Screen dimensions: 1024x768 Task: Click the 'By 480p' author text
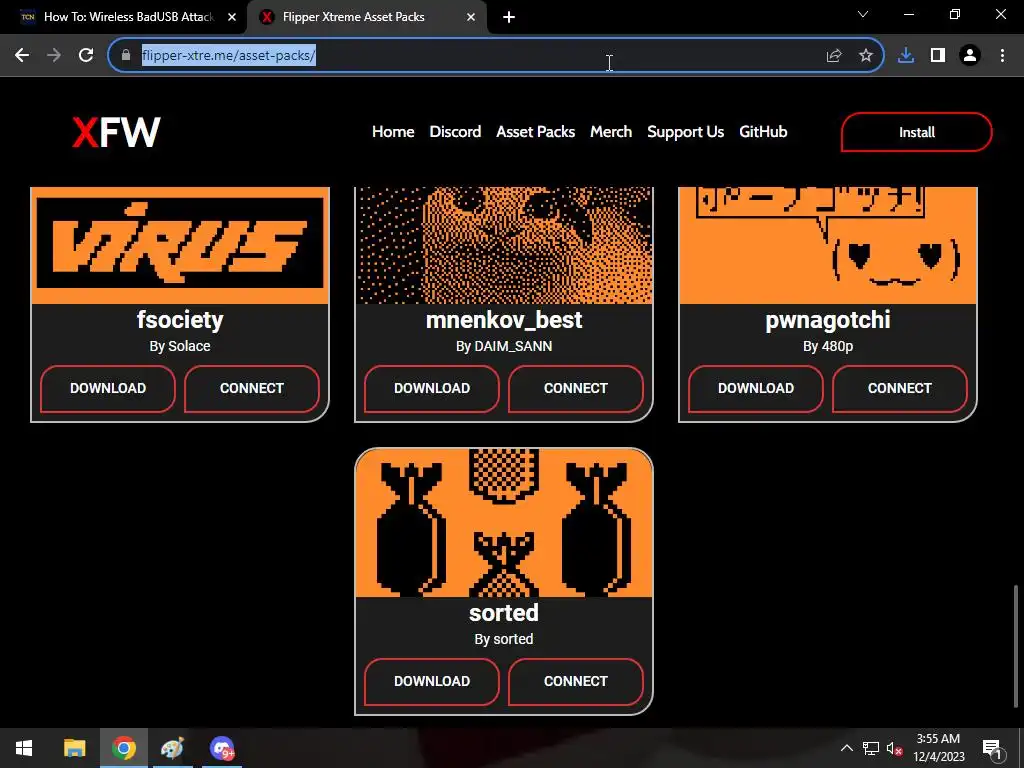[x=828, y=346]
